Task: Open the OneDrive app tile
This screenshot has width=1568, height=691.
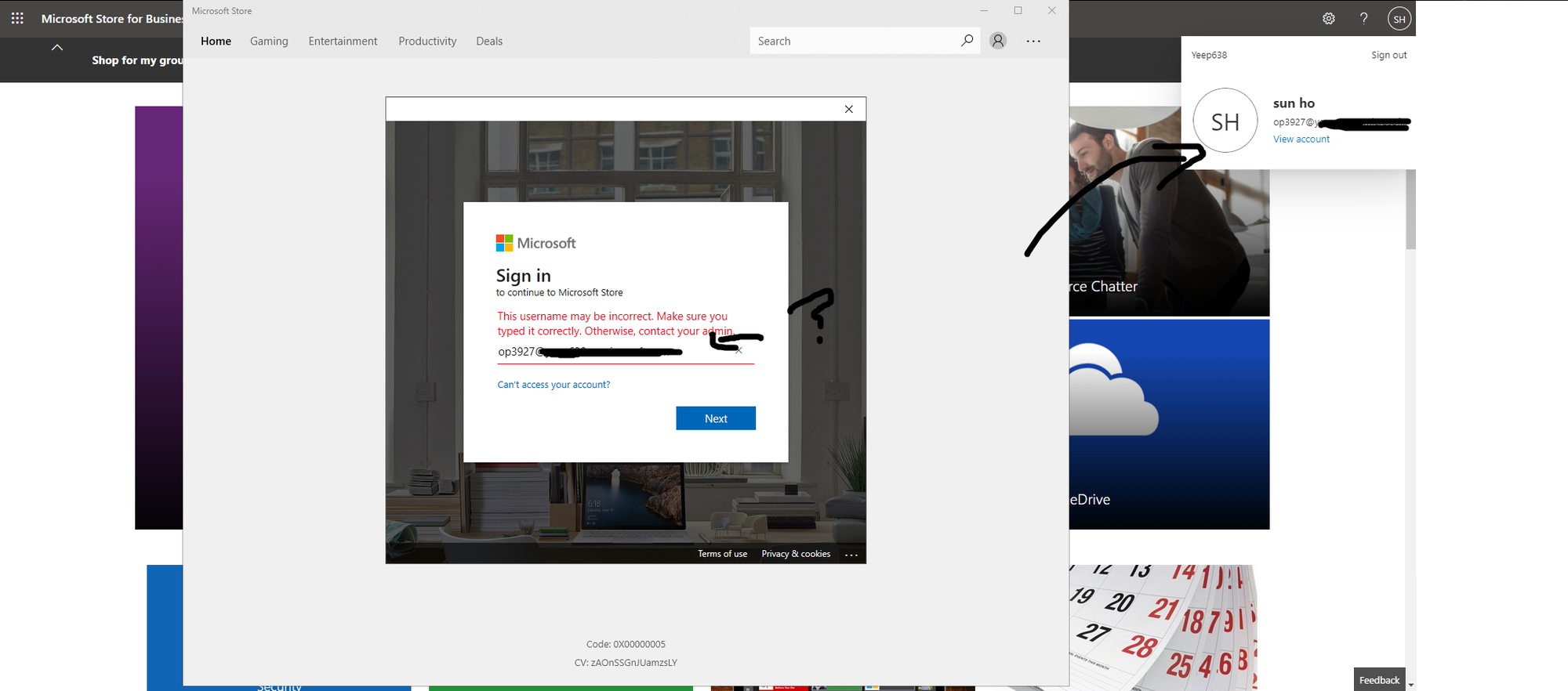Action: click(1169, 424)
